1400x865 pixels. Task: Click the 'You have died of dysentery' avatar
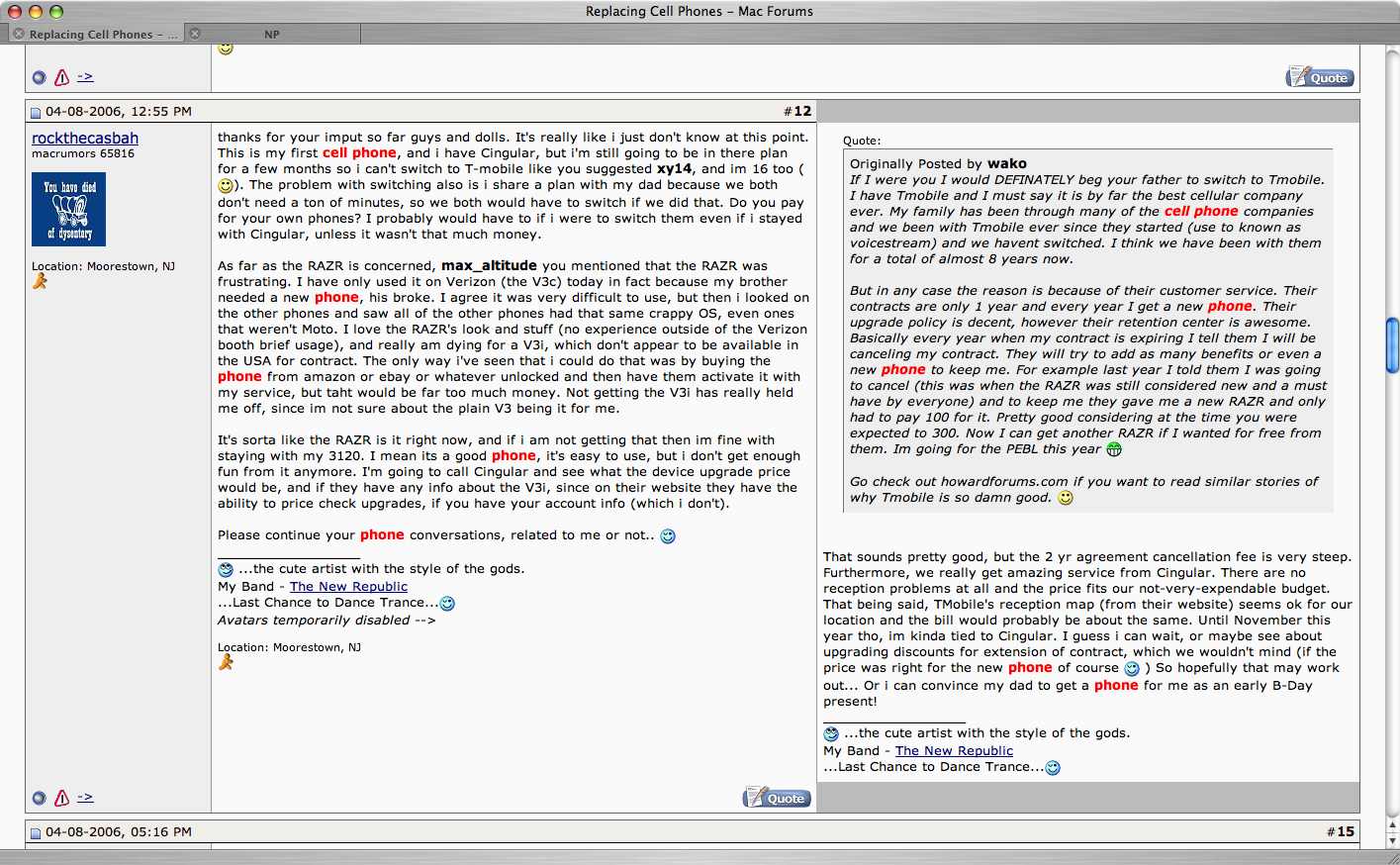[68, 210]
